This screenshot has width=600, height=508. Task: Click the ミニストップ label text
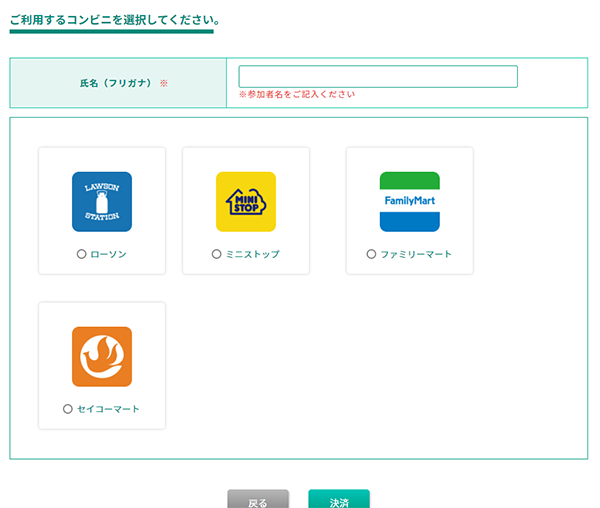(x=253, y=254)
